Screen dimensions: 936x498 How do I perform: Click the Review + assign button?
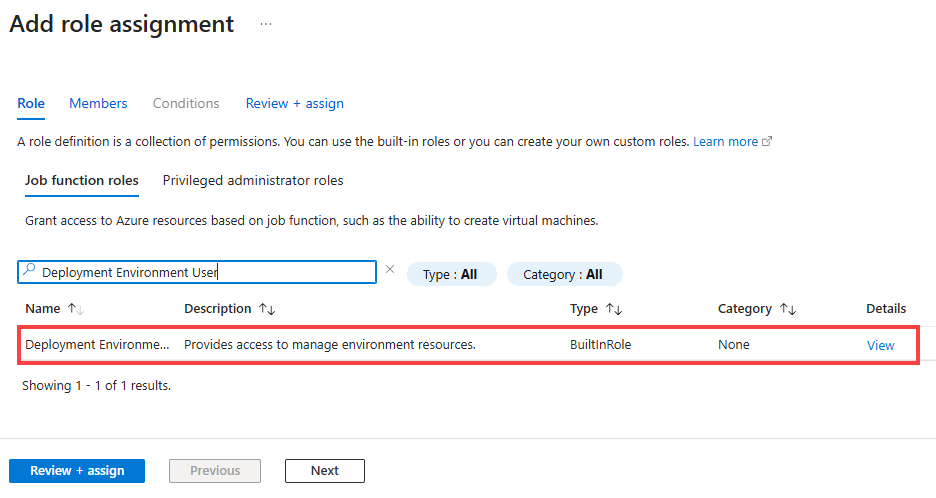coord(77,471)
